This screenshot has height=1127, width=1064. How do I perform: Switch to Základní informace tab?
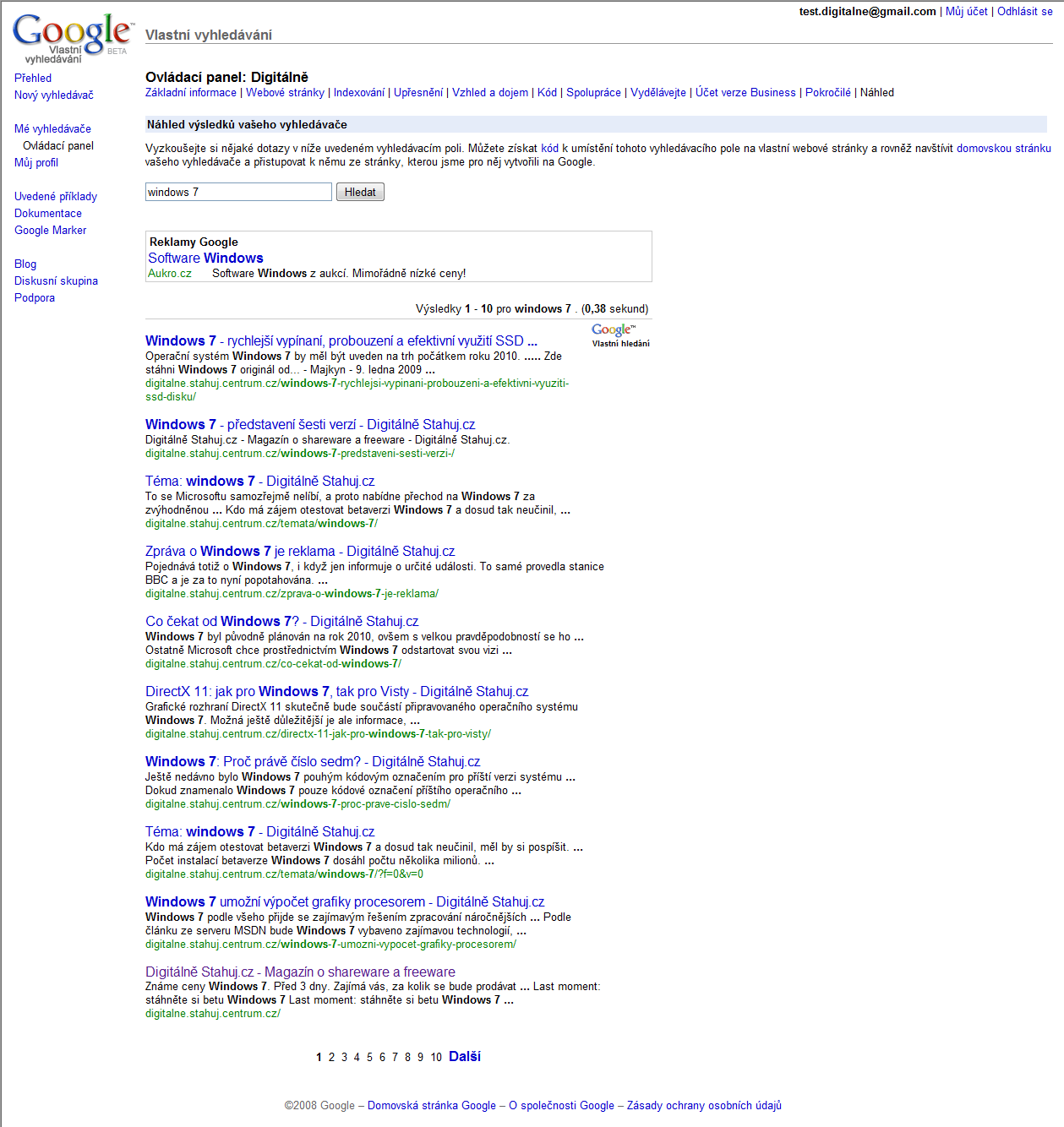[x=191, y=92]
